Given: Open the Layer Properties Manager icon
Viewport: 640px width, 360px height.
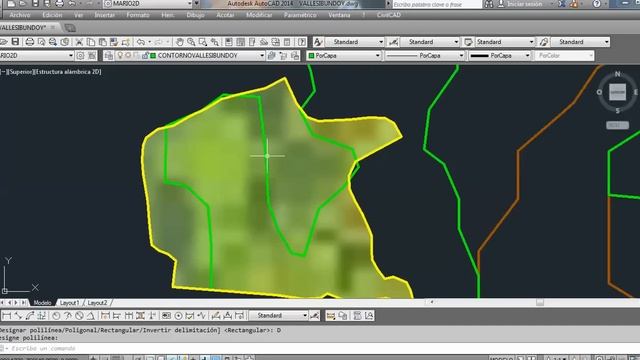Looking at the screenshot, I should (x=108, y=56).
